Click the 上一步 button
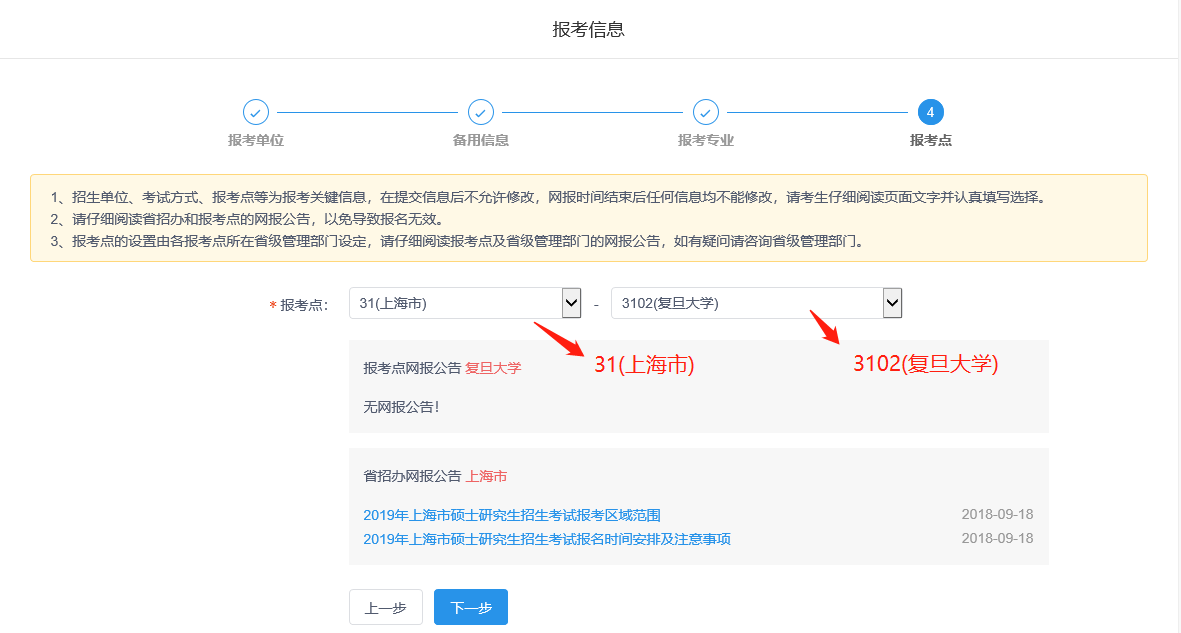 click(385, 608)
